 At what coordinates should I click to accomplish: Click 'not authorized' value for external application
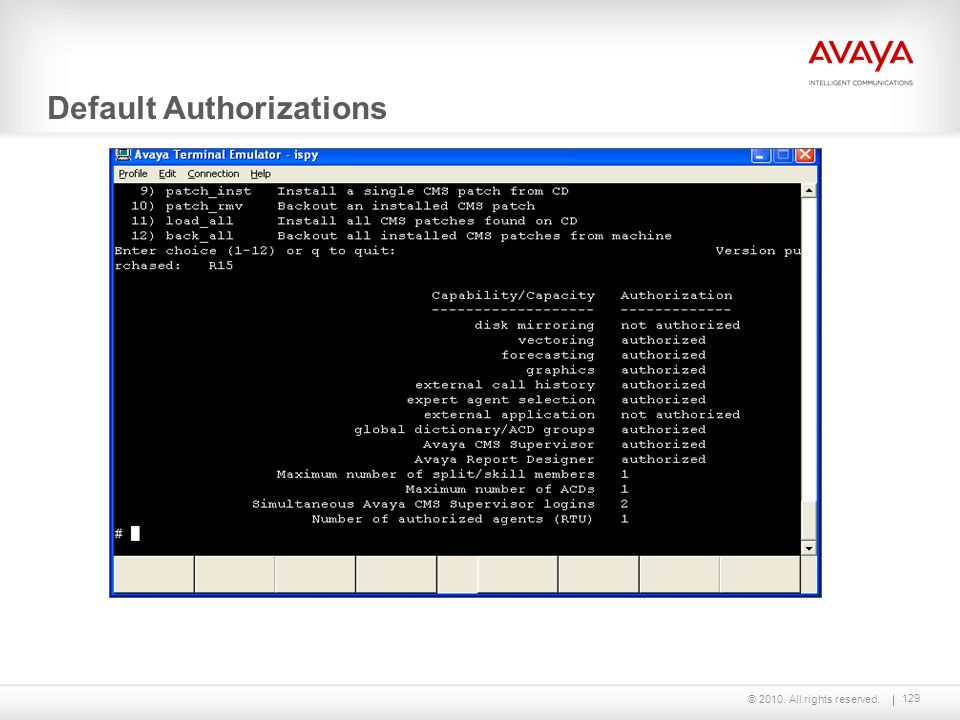[x=680, y=414]
